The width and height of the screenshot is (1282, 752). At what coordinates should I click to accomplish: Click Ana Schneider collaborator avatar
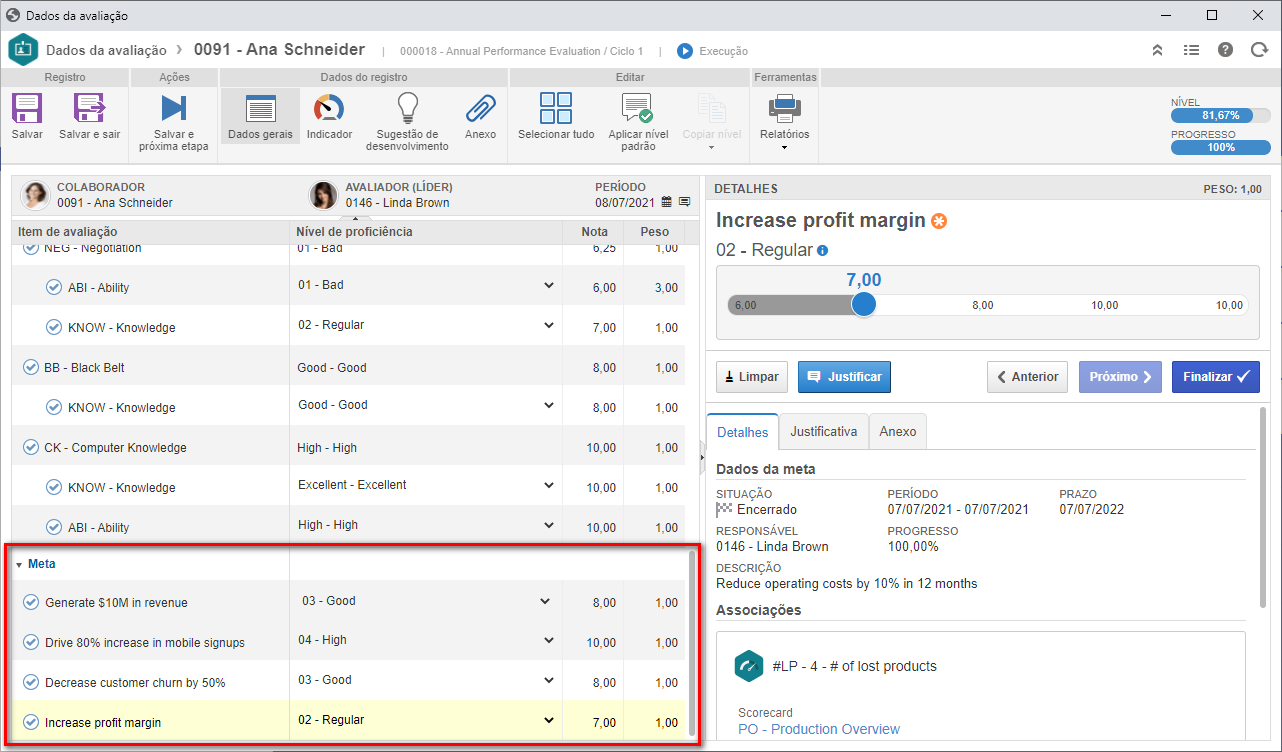[x=36, y=195]
